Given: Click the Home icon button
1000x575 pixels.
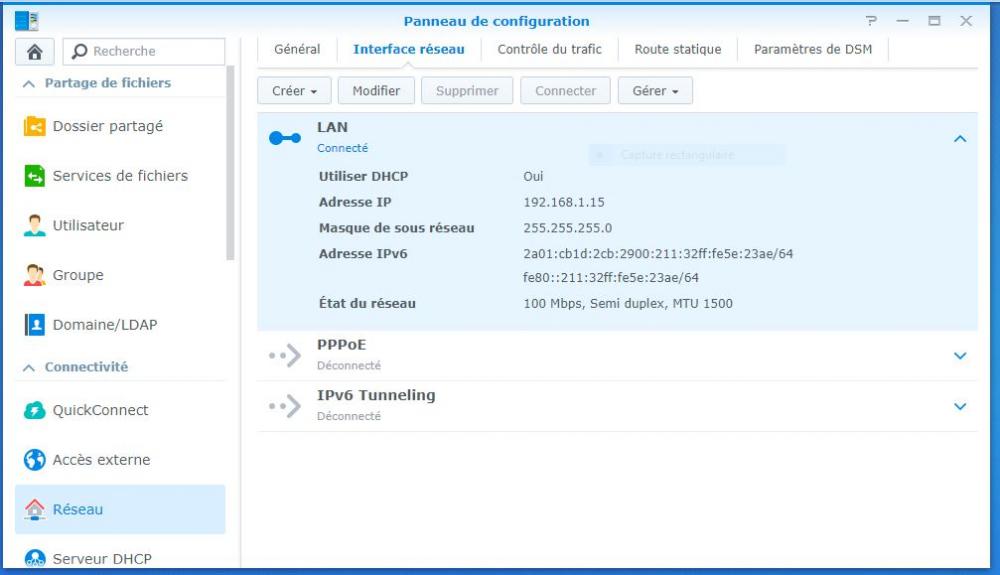Looking at the screenshot, I should point(34,52).
